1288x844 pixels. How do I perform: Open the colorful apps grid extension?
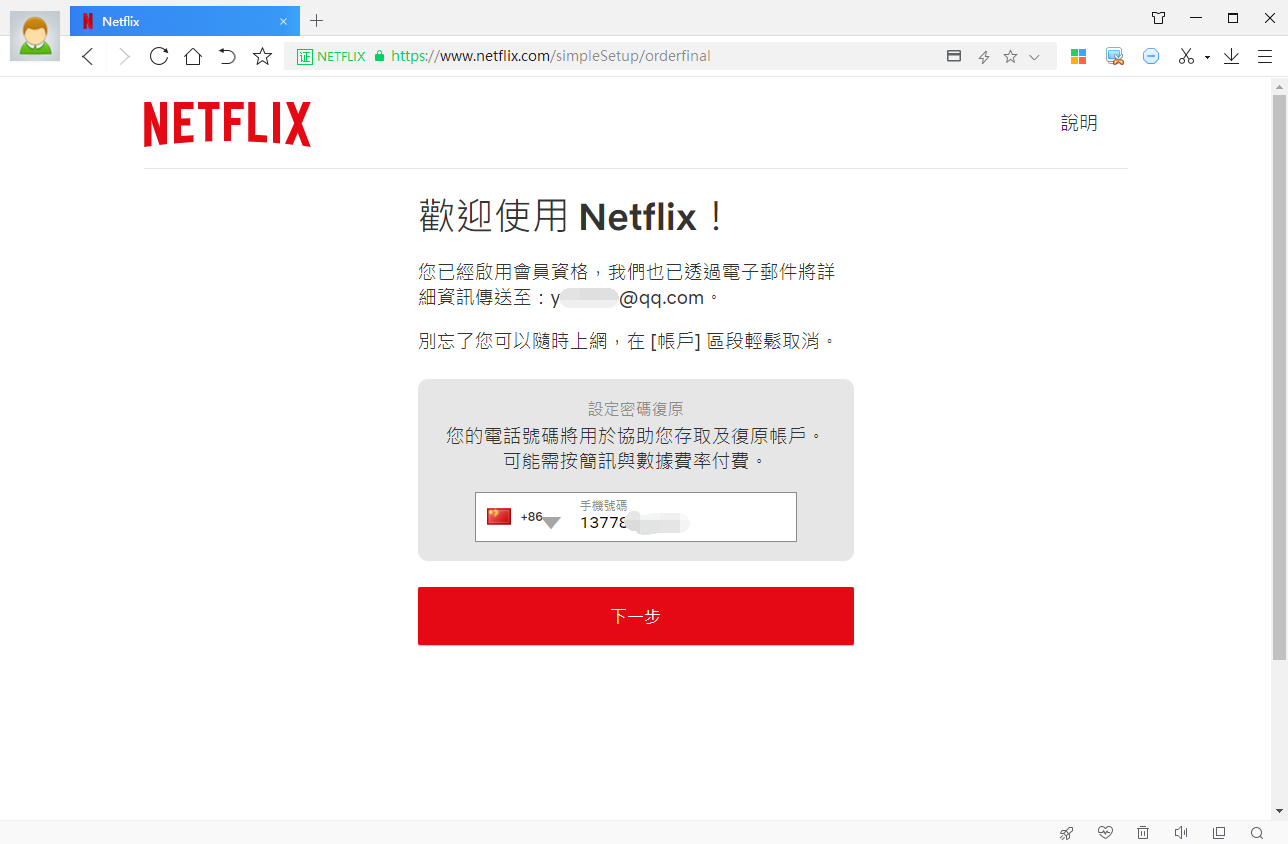(1078, 57)
